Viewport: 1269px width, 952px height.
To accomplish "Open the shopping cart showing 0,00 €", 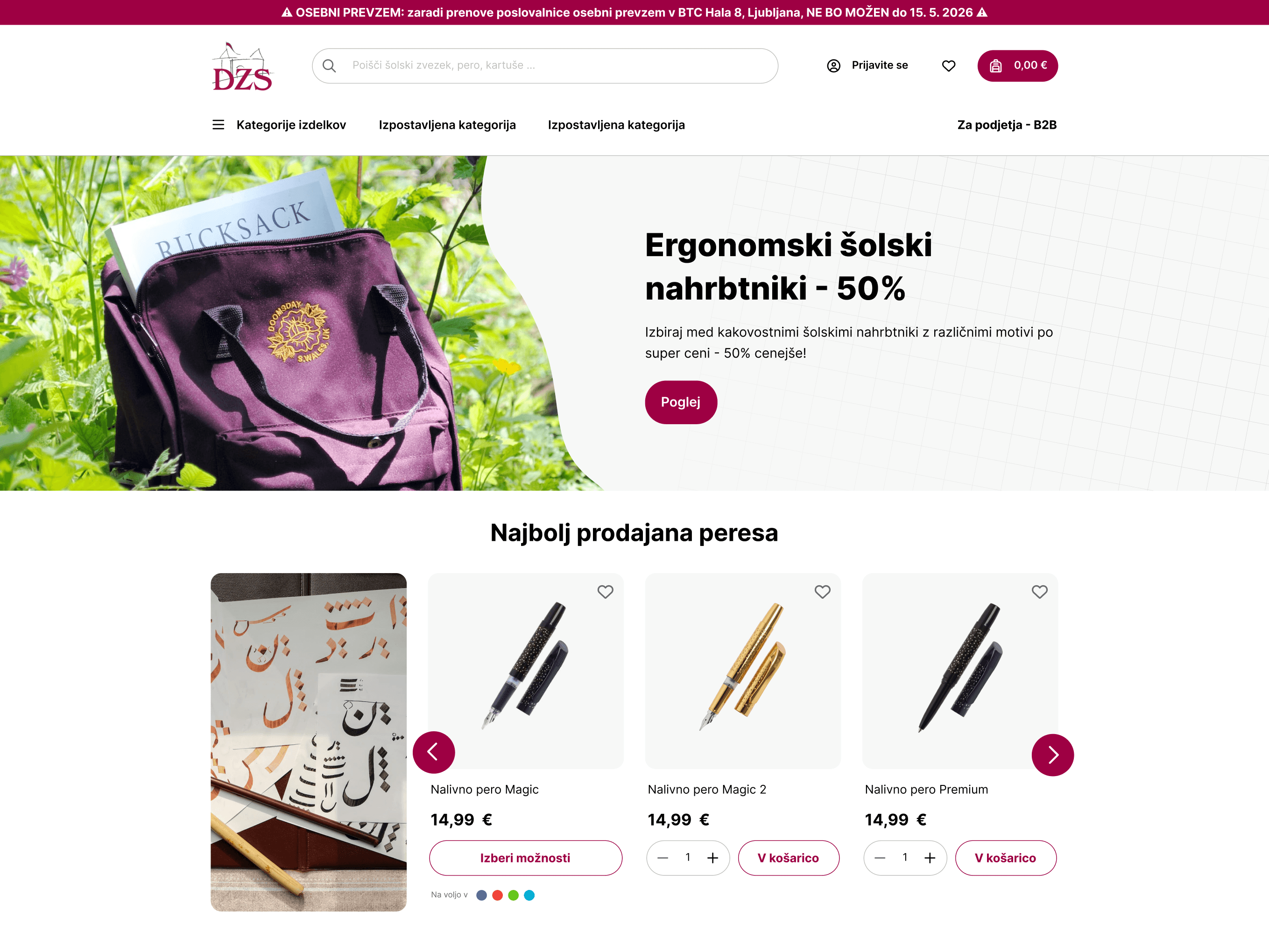I will point(1017,66).
